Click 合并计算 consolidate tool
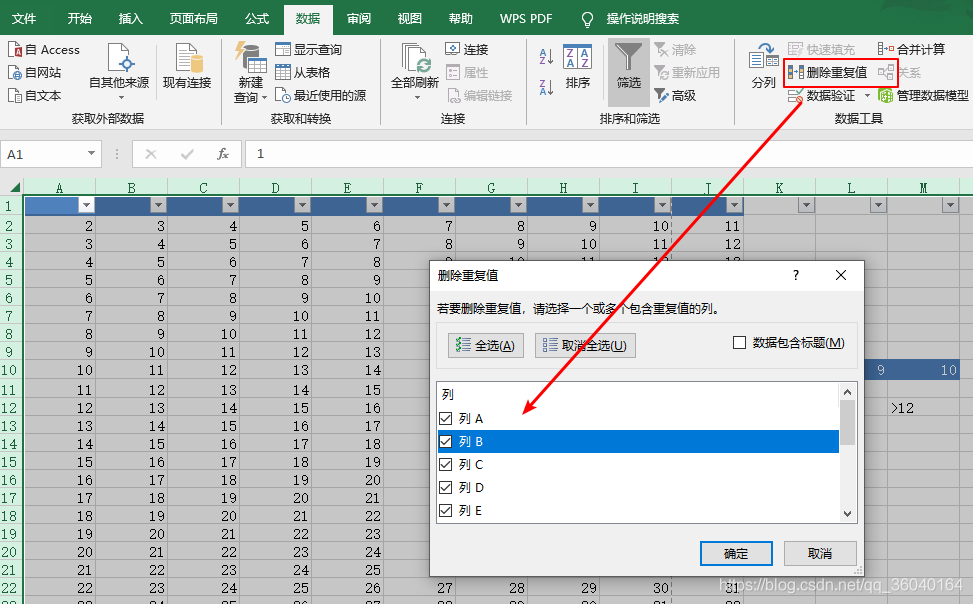 (x=914, y=49)
